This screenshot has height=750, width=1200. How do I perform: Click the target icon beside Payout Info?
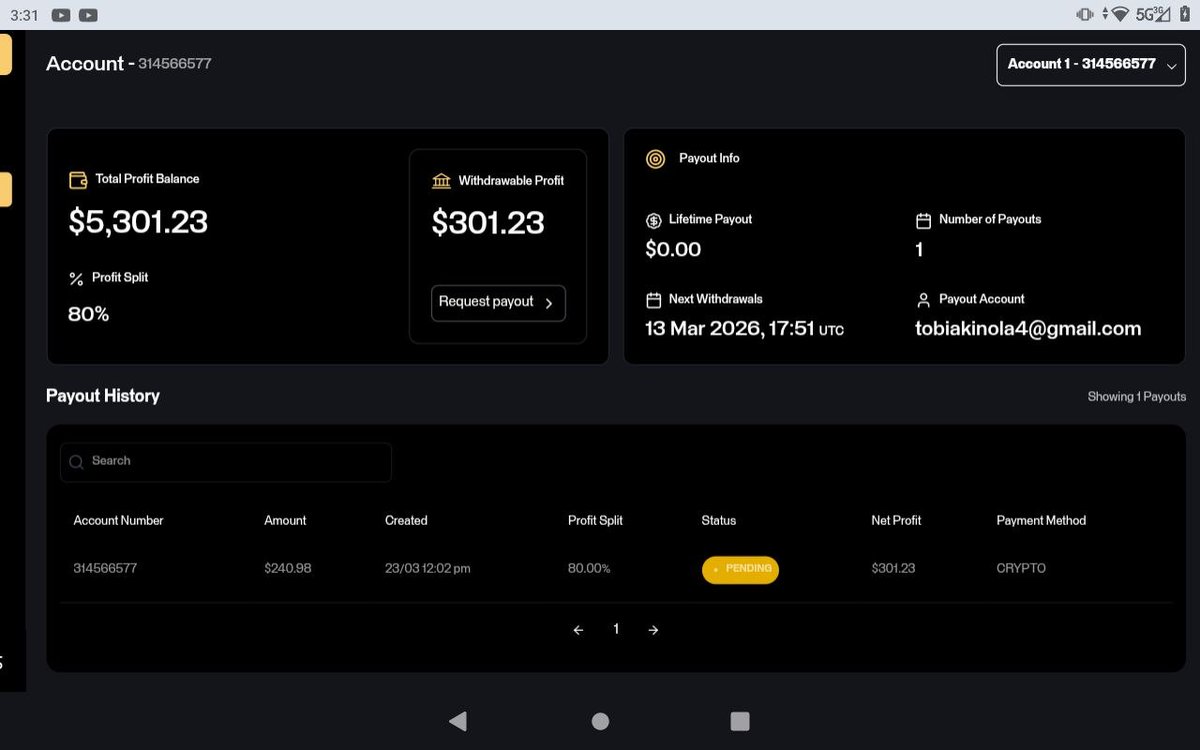pos(655,159)
